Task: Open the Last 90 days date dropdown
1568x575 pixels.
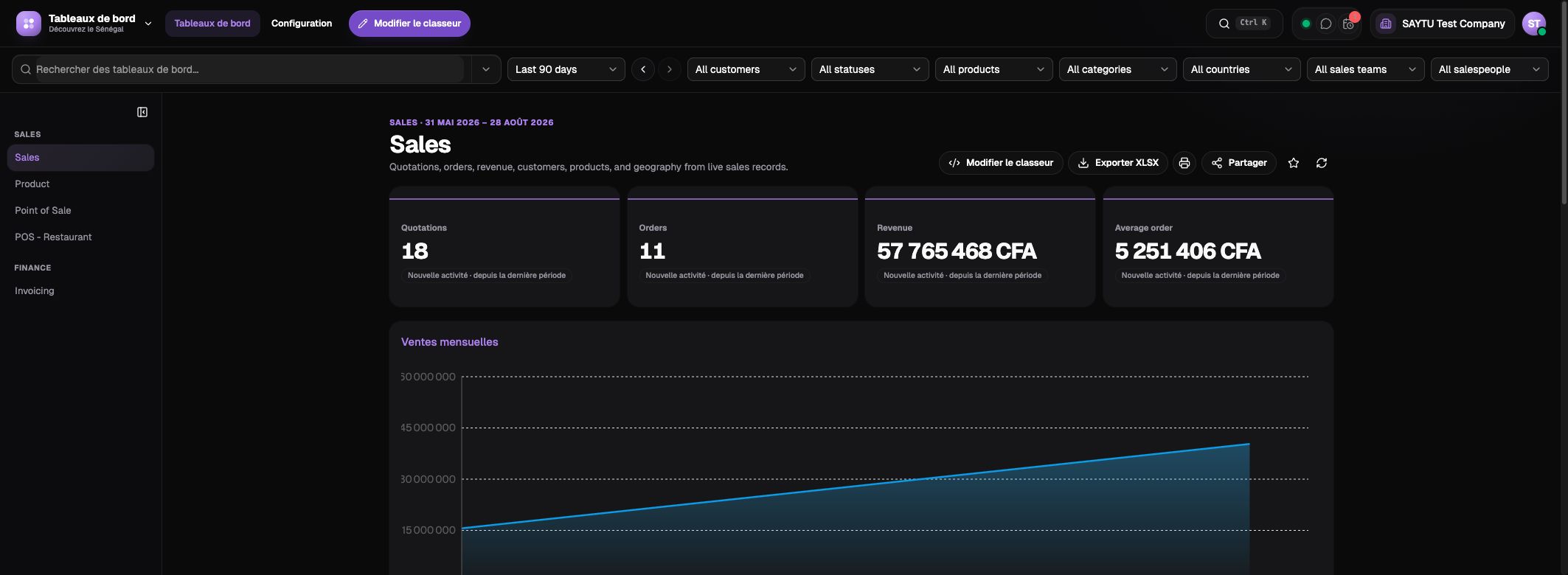Action: 566,69
